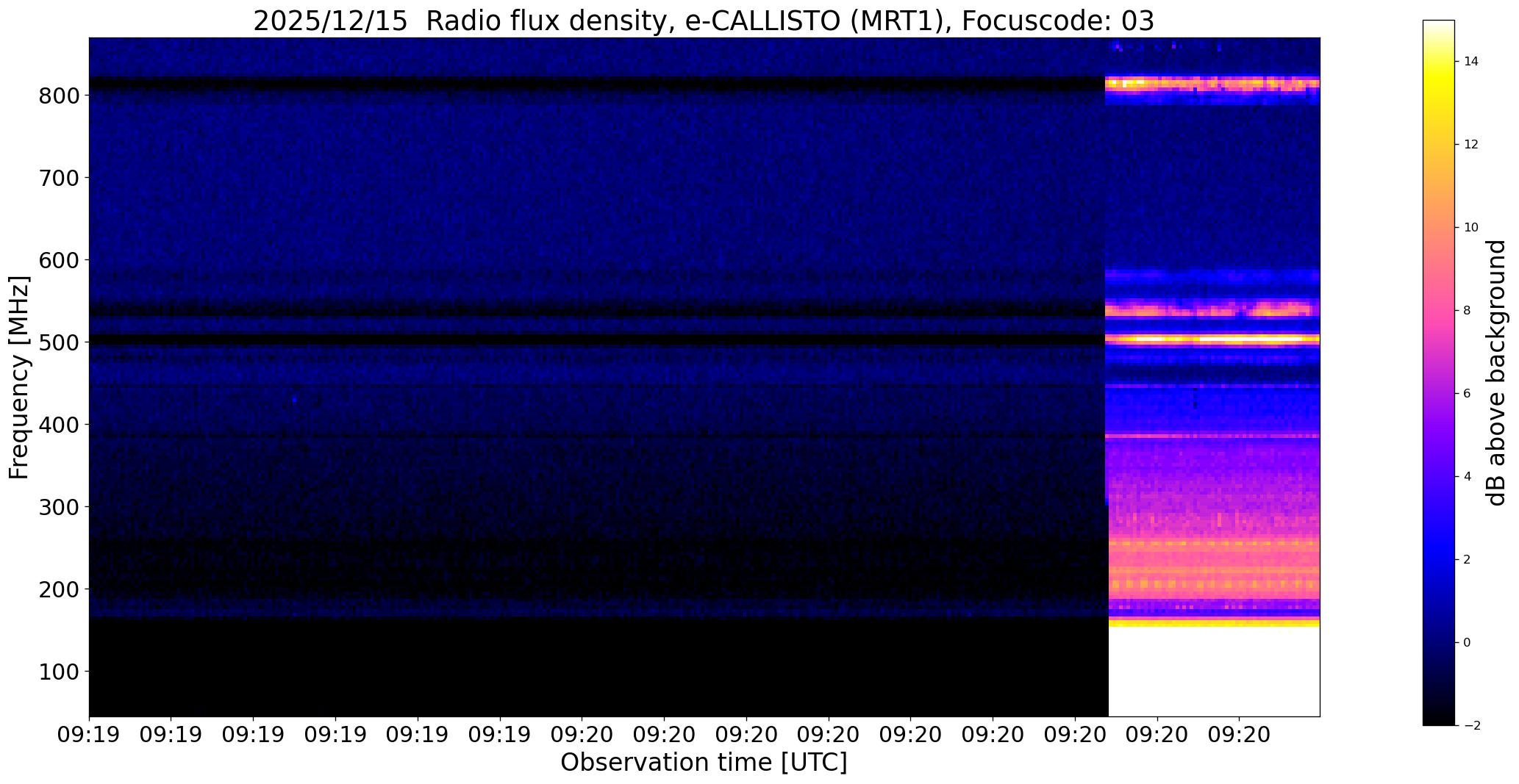
Task: Click the 8 tick label on colorbar
Action: [x=1468, y=311]
